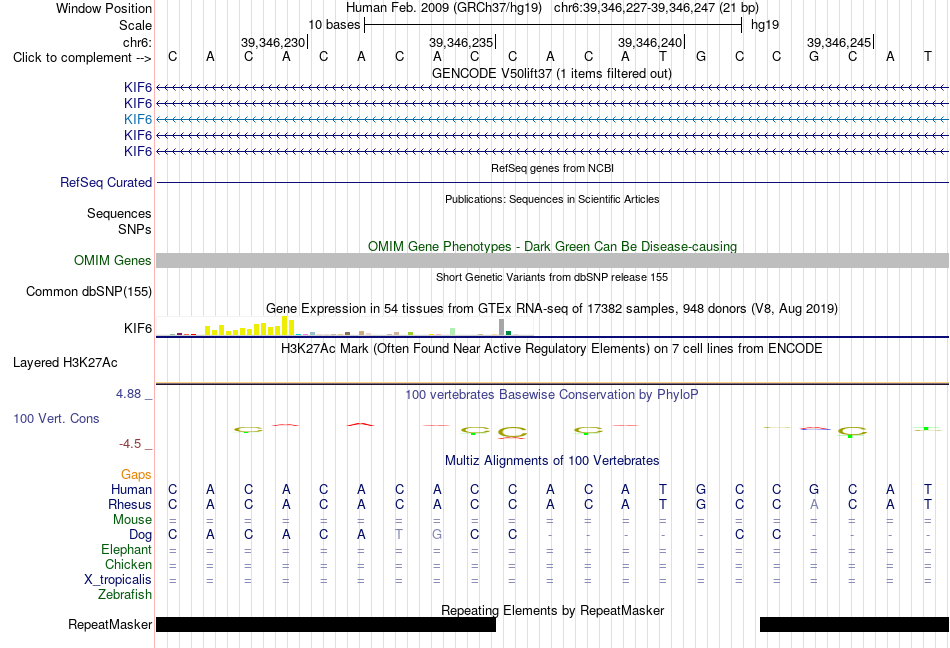Open the GENCODE V50lift37 track title

point(551,73)
